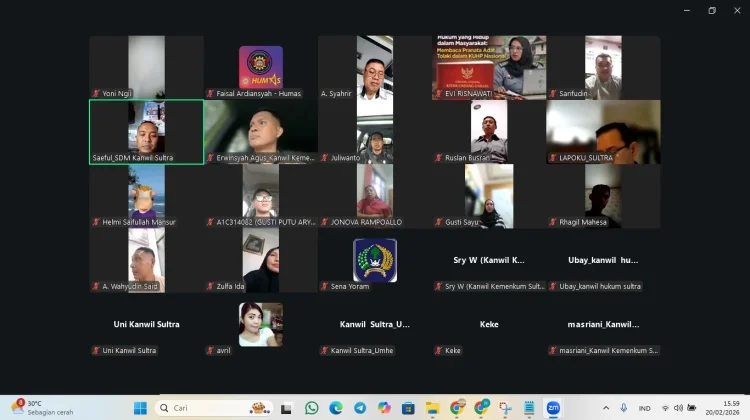Open the IND language input switcher
750x420 pixels.
[645, 408]
